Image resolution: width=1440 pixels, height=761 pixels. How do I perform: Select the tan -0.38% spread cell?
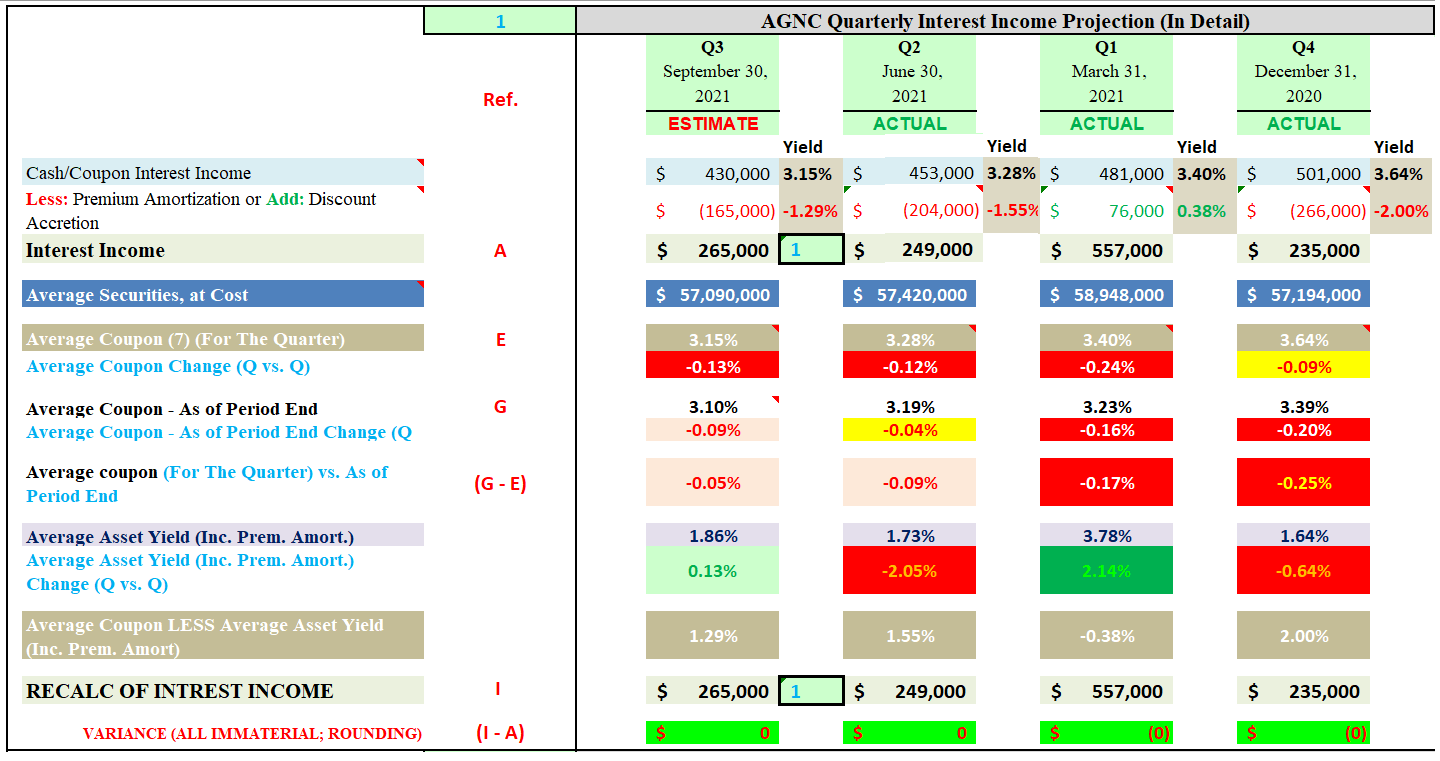pos(1106,636)
